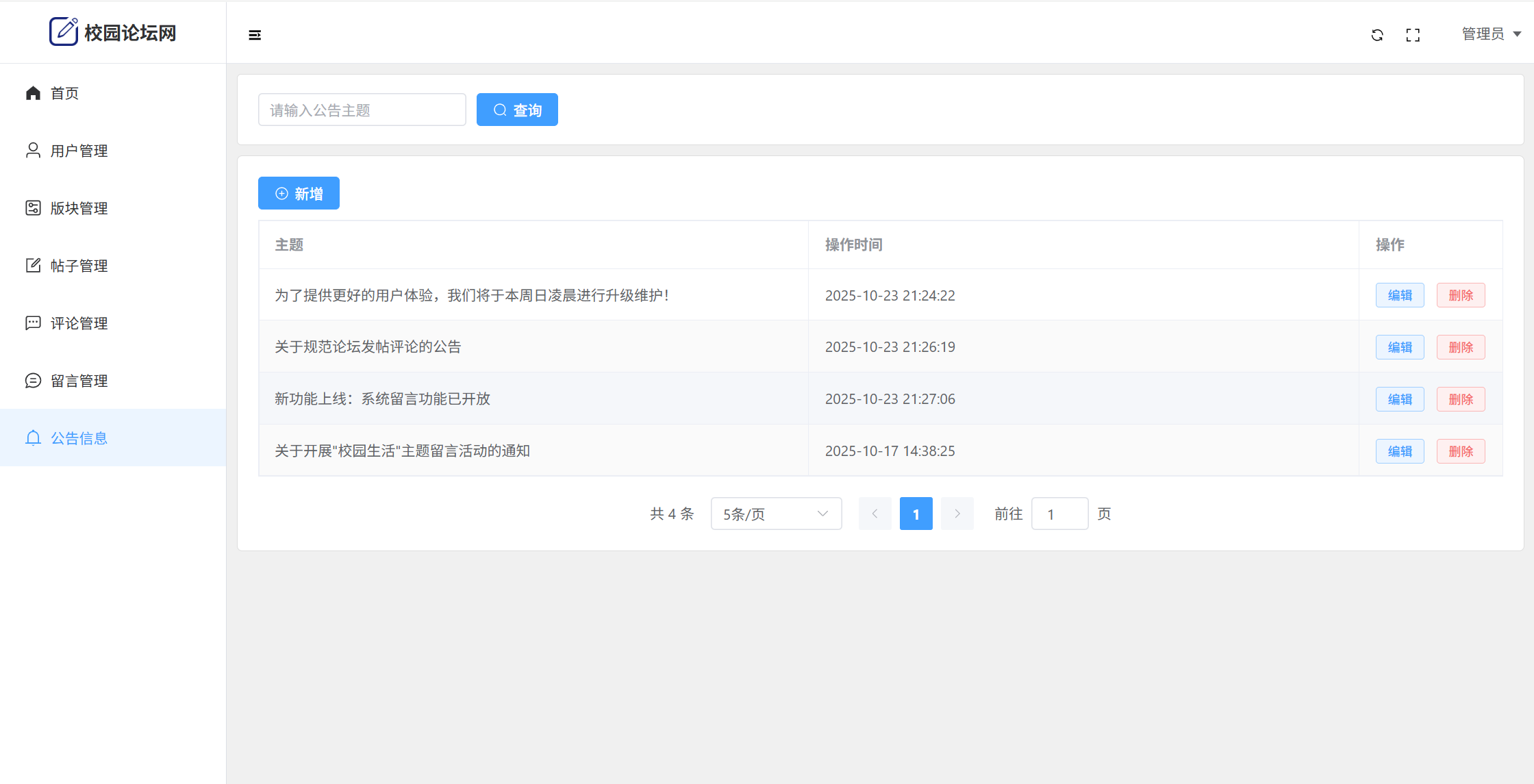Click the 查询 search button
Image resolution: width=1534 pixels, height=784 pixels.
pos(517,110)
